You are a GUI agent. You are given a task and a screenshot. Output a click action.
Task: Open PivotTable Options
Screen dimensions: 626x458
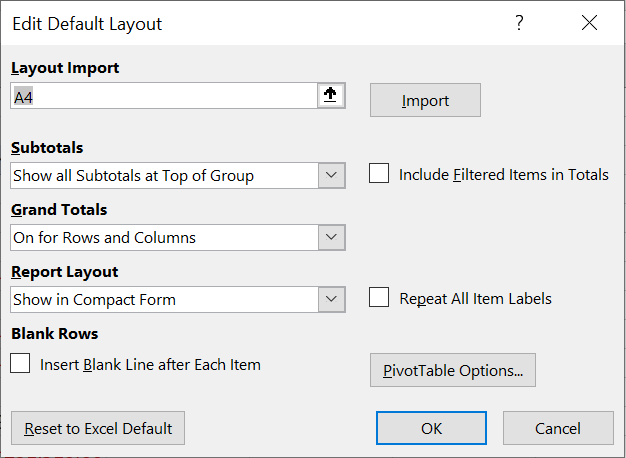coord(452,370)
